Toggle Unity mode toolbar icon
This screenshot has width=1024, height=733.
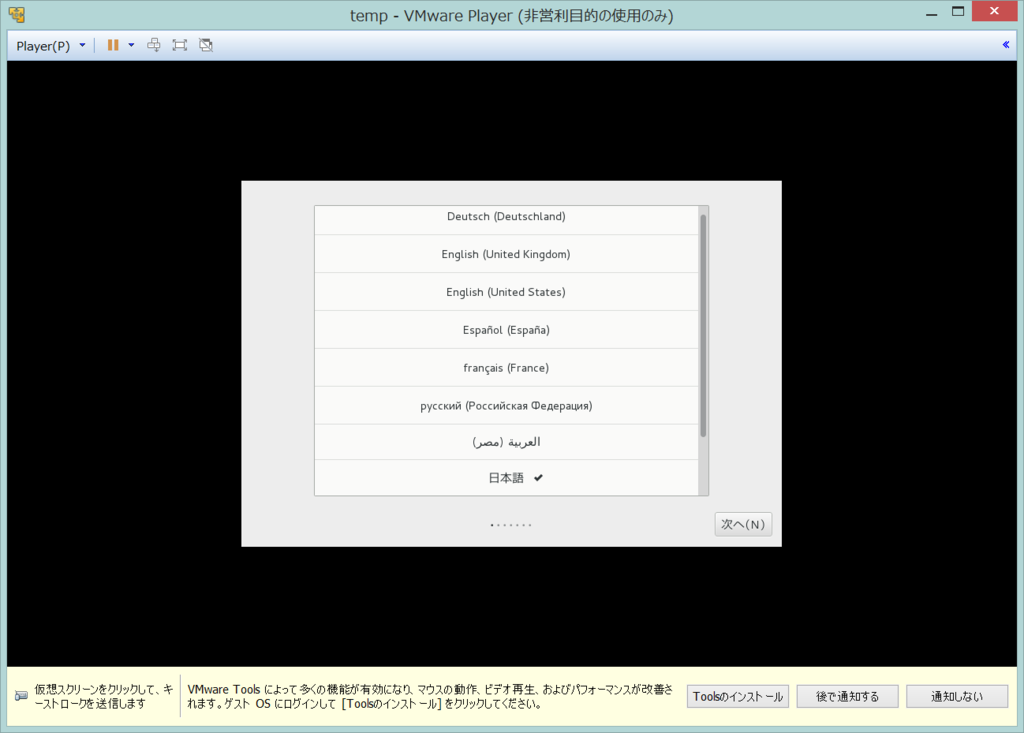tap(206, 45)
